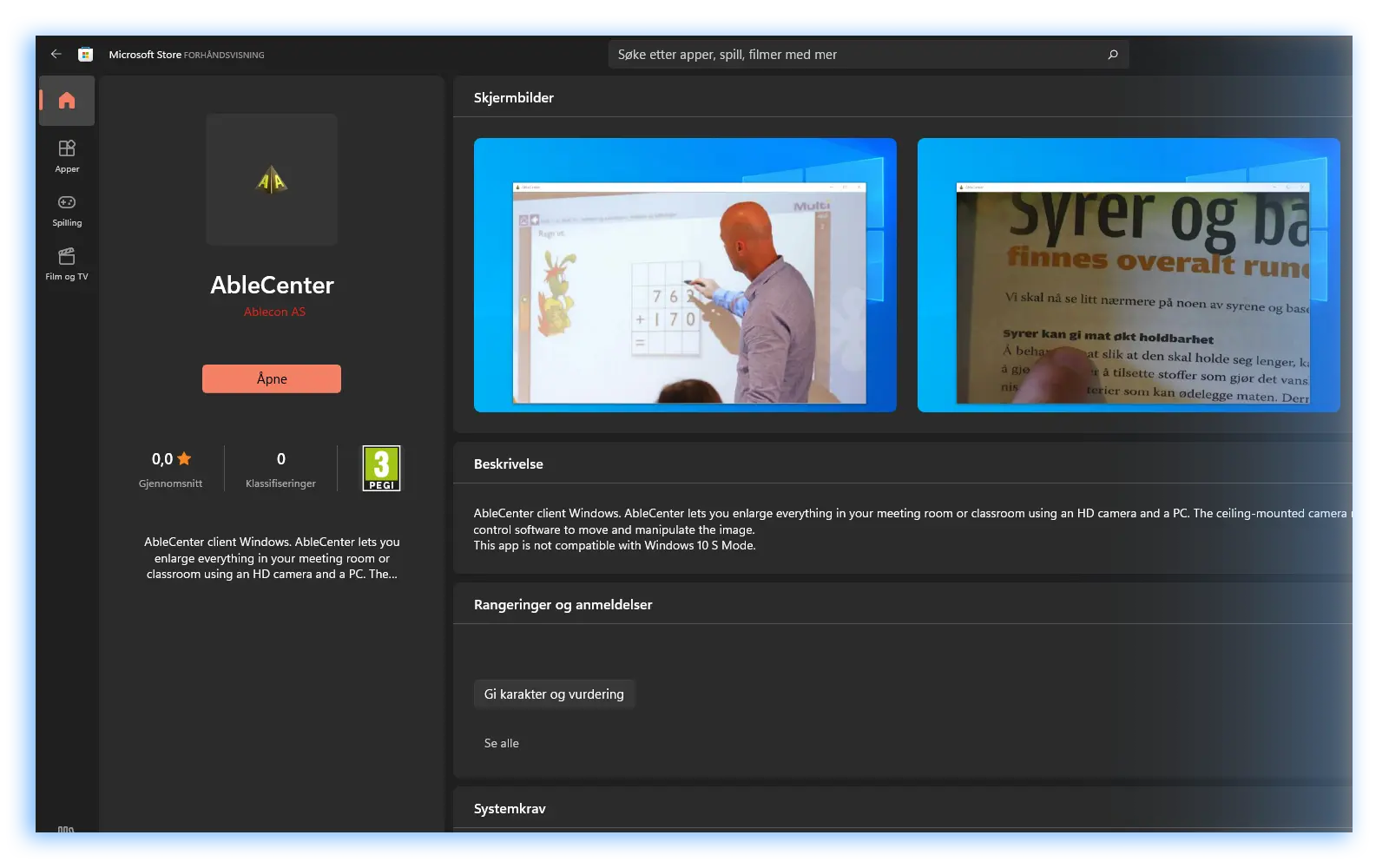
Task: Click the Windows 10 S Mode note
Action: 615,546
